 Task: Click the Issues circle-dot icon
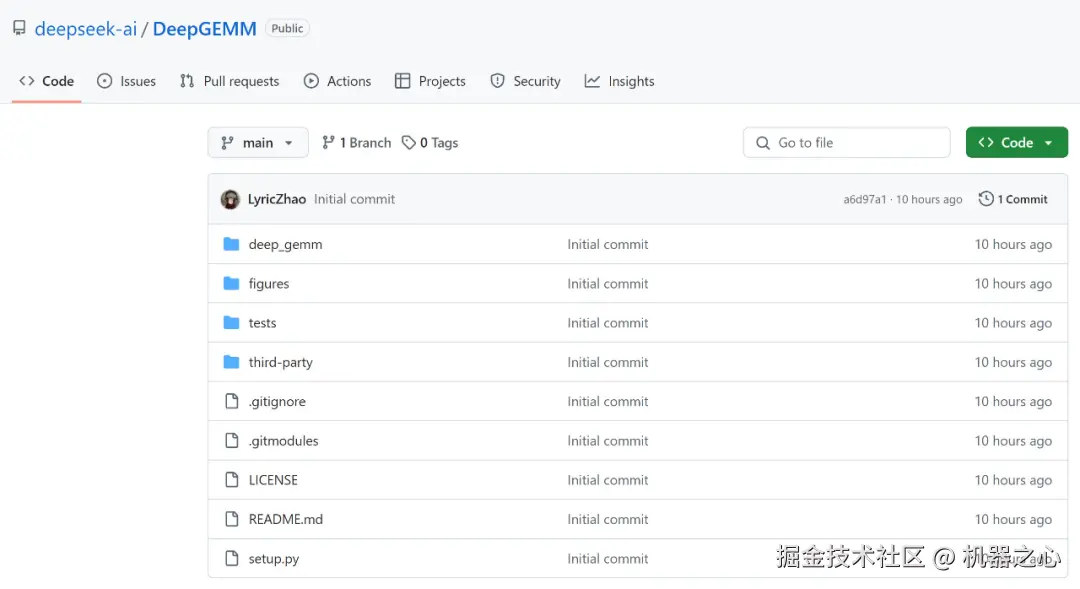pos(104,81)
